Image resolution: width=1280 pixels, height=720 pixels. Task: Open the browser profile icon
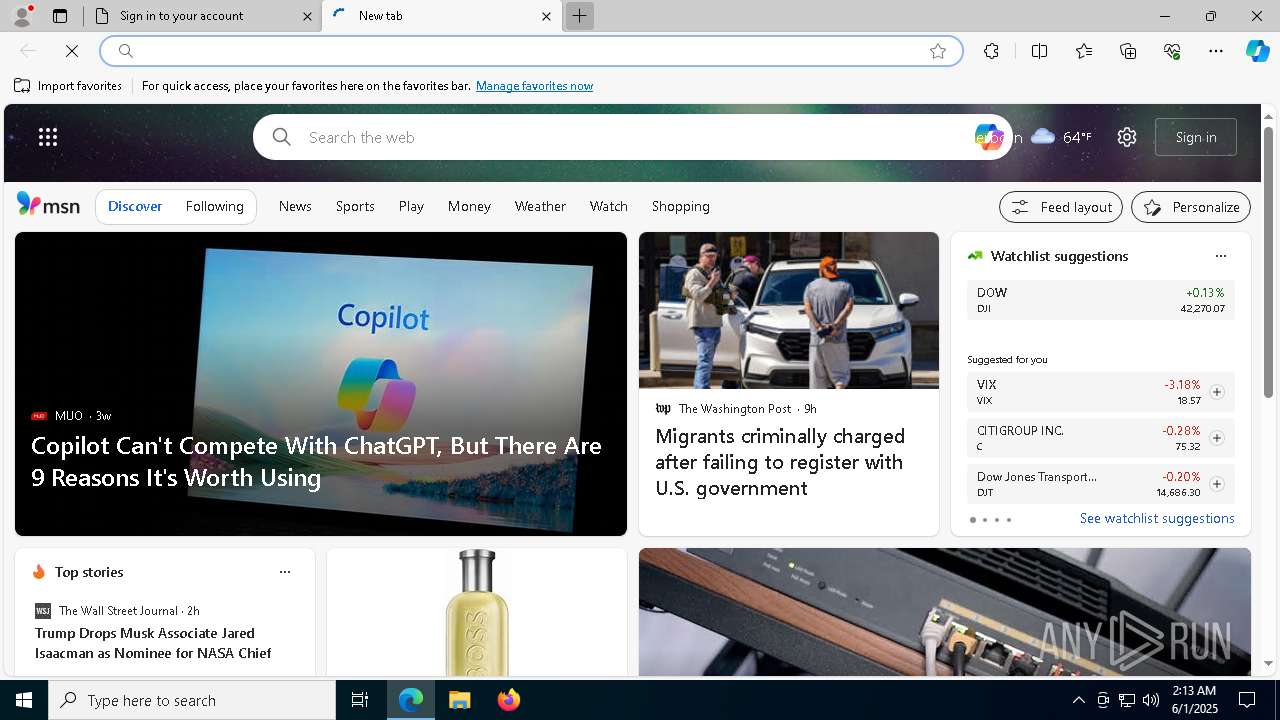(21, 16)
